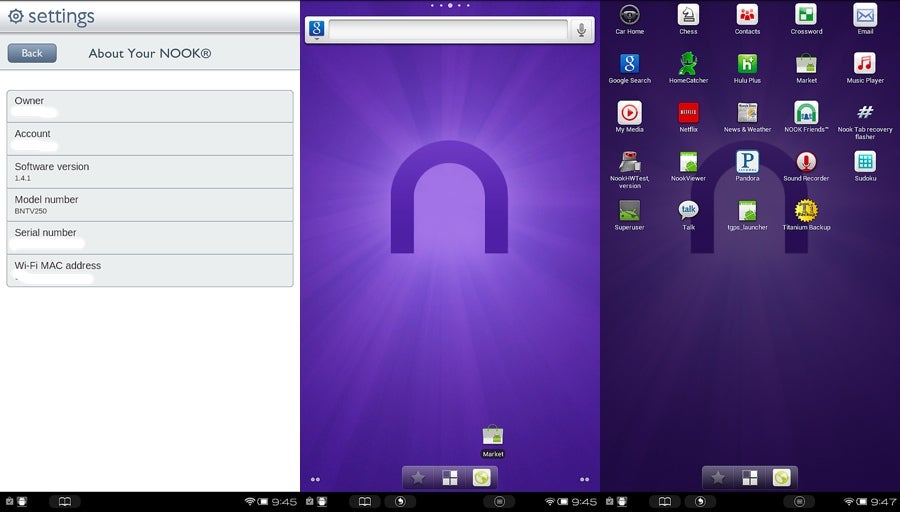
Task: Tap the menu button in Market home screen status bar
Action: tap(499, 502)
